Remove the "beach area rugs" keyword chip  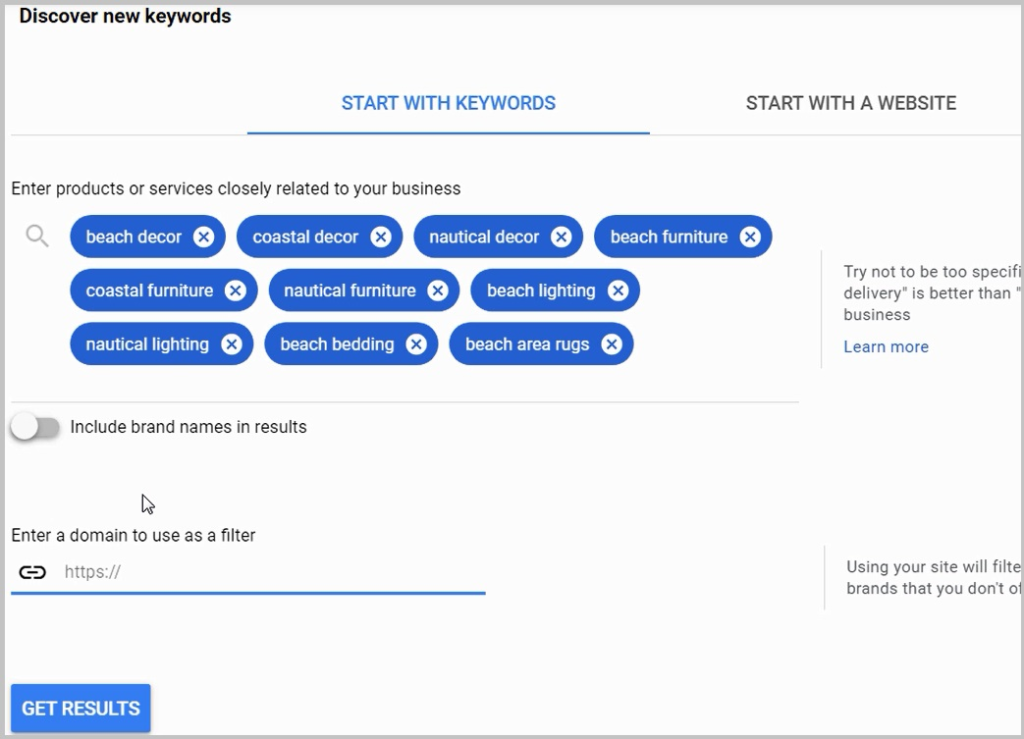click(611, 343)
